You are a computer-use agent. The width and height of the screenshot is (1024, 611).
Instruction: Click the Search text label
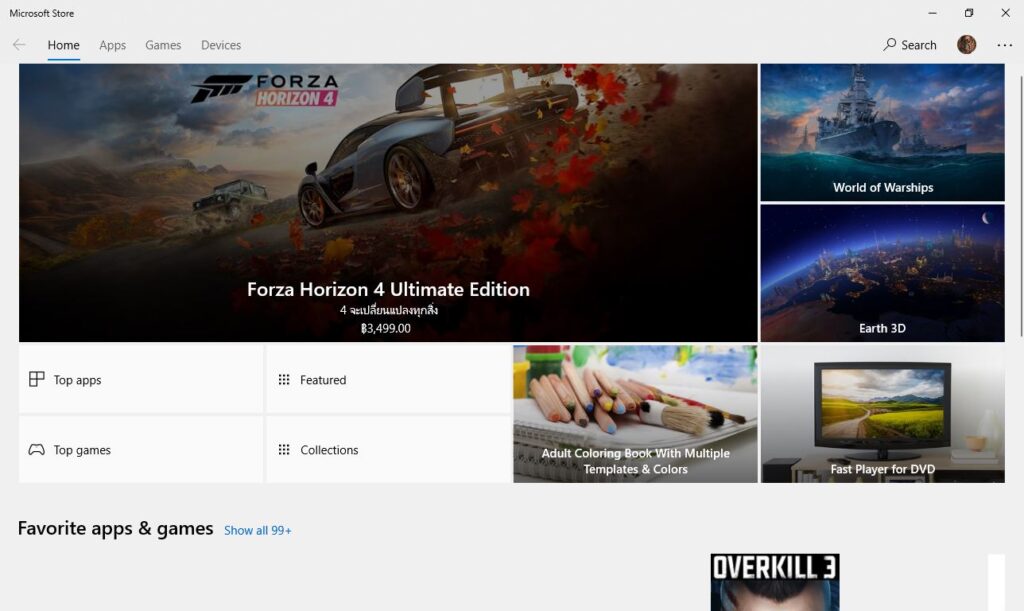pyautogui.click(x=919, y=45)
